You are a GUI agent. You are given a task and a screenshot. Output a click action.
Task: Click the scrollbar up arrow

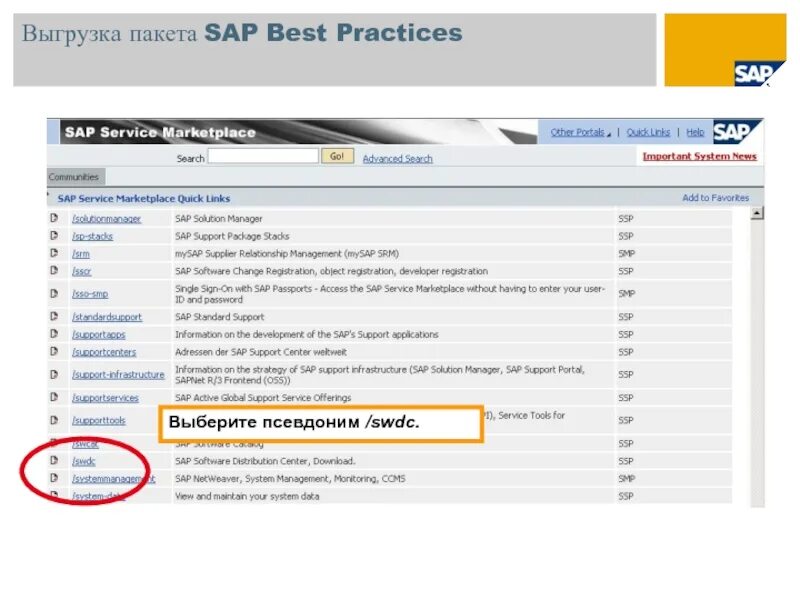757,213
